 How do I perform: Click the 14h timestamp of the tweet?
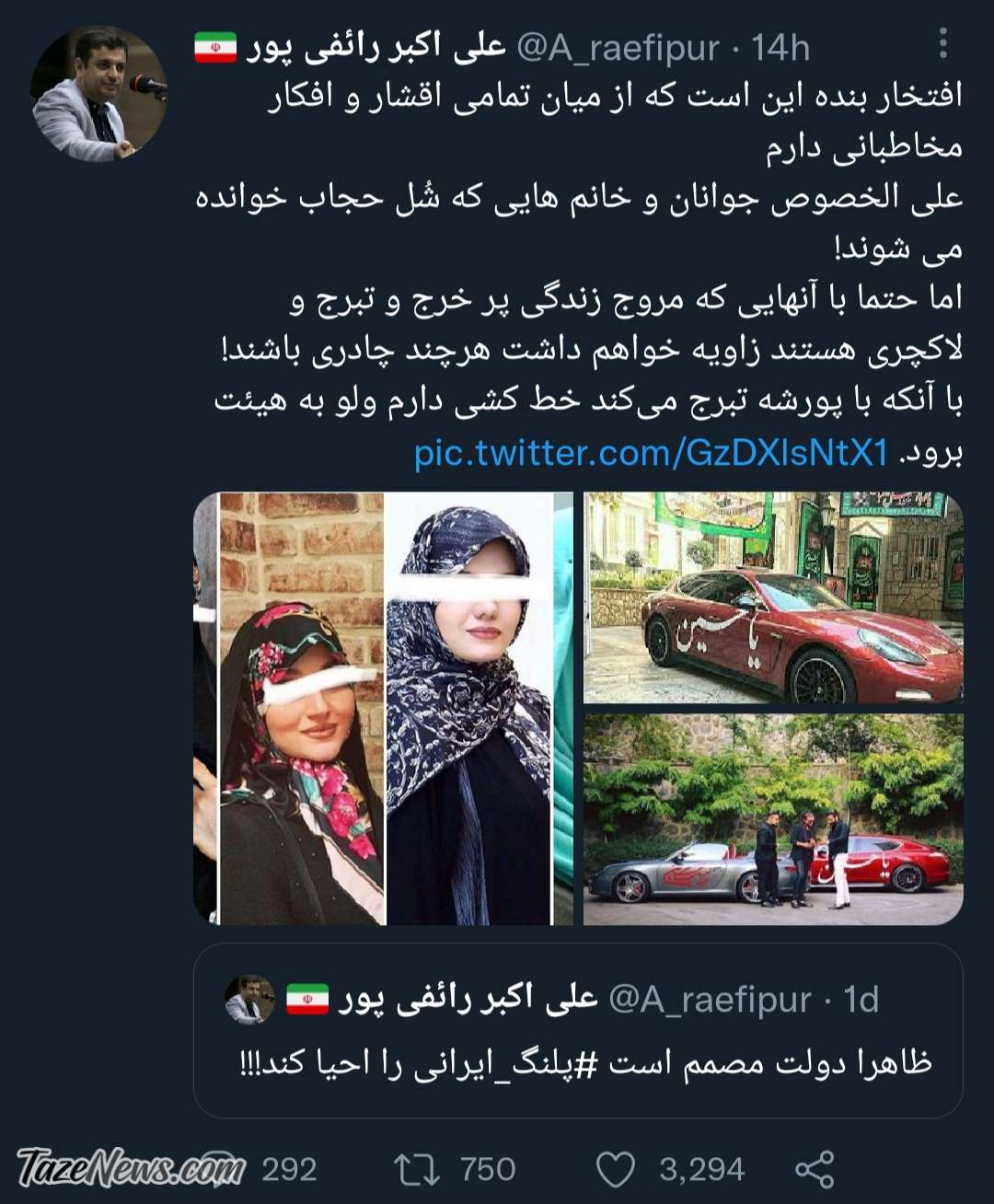point(780,48)
